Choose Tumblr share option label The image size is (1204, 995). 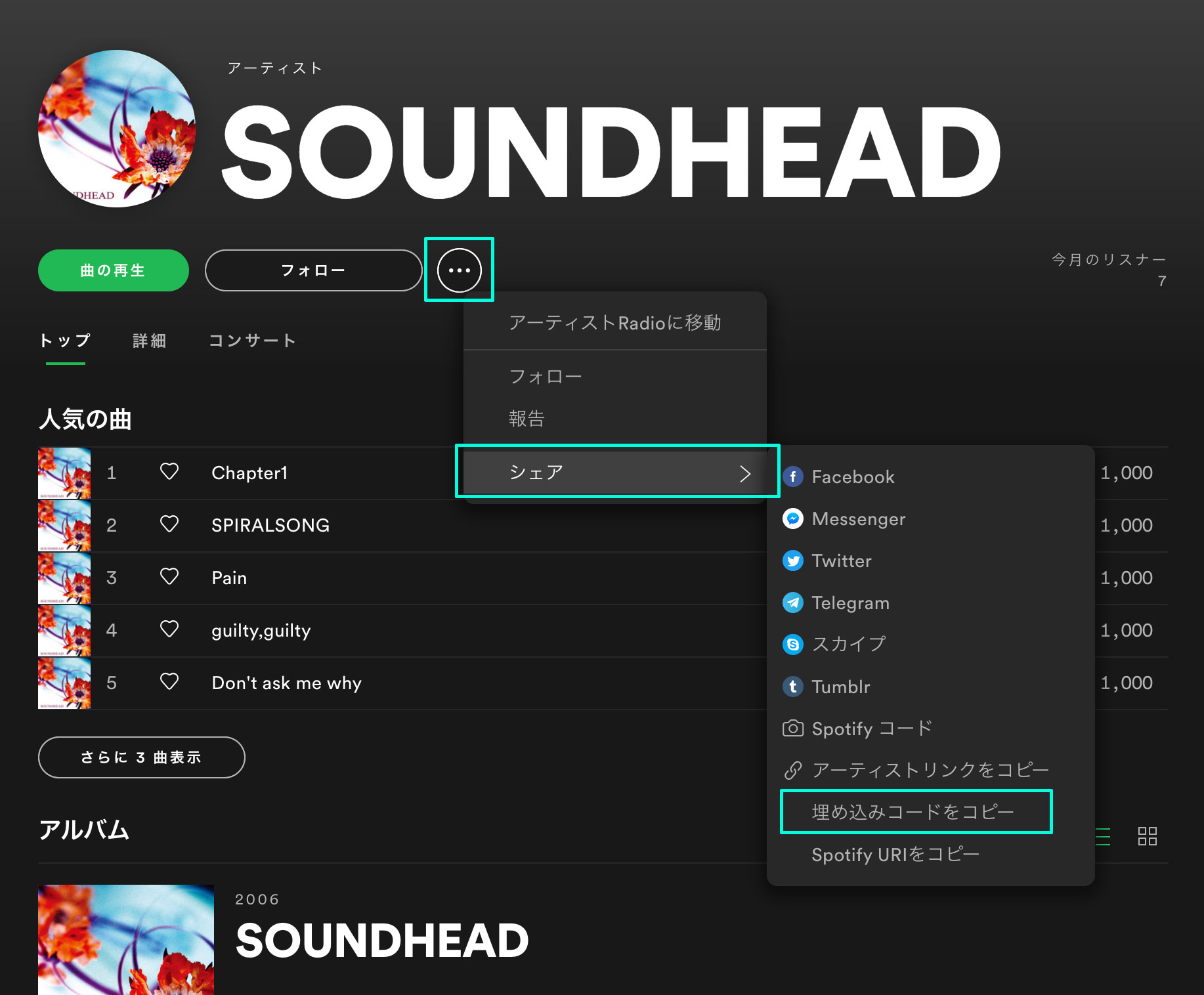point(840,687)
